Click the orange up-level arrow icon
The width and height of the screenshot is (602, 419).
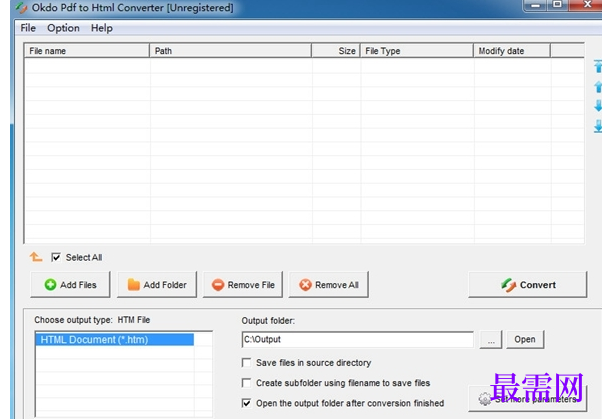click(36, 257)
